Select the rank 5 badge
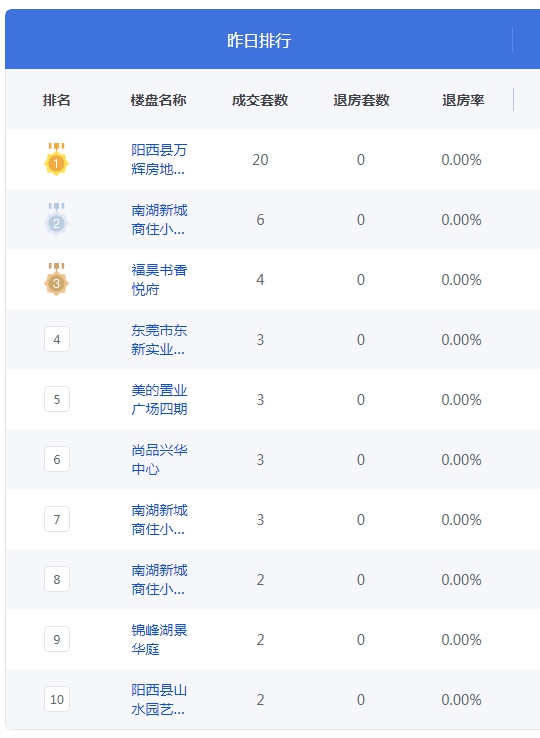Viewport: 540px width, 738px height. [x=57, y=399]
